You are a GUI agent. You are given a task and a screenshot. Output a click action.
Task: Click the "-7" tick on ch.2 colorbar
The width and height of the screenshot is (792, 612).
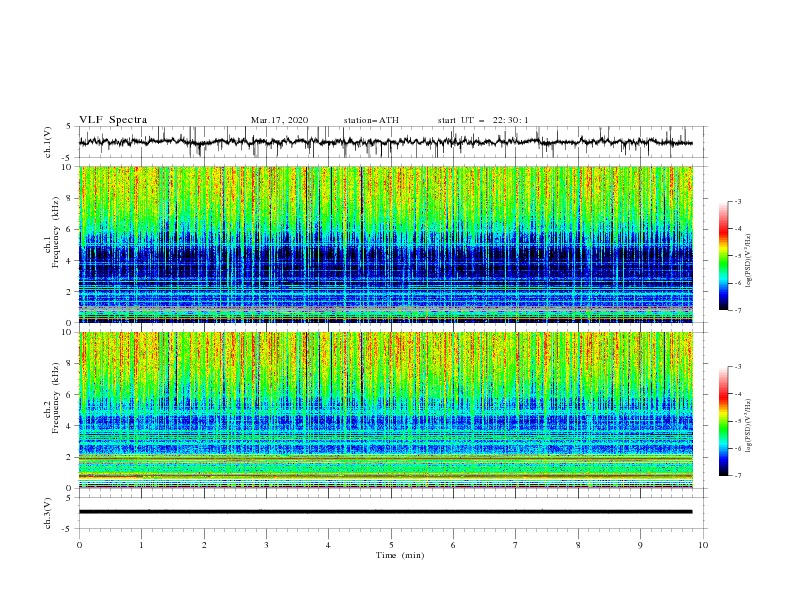(738, 476)
